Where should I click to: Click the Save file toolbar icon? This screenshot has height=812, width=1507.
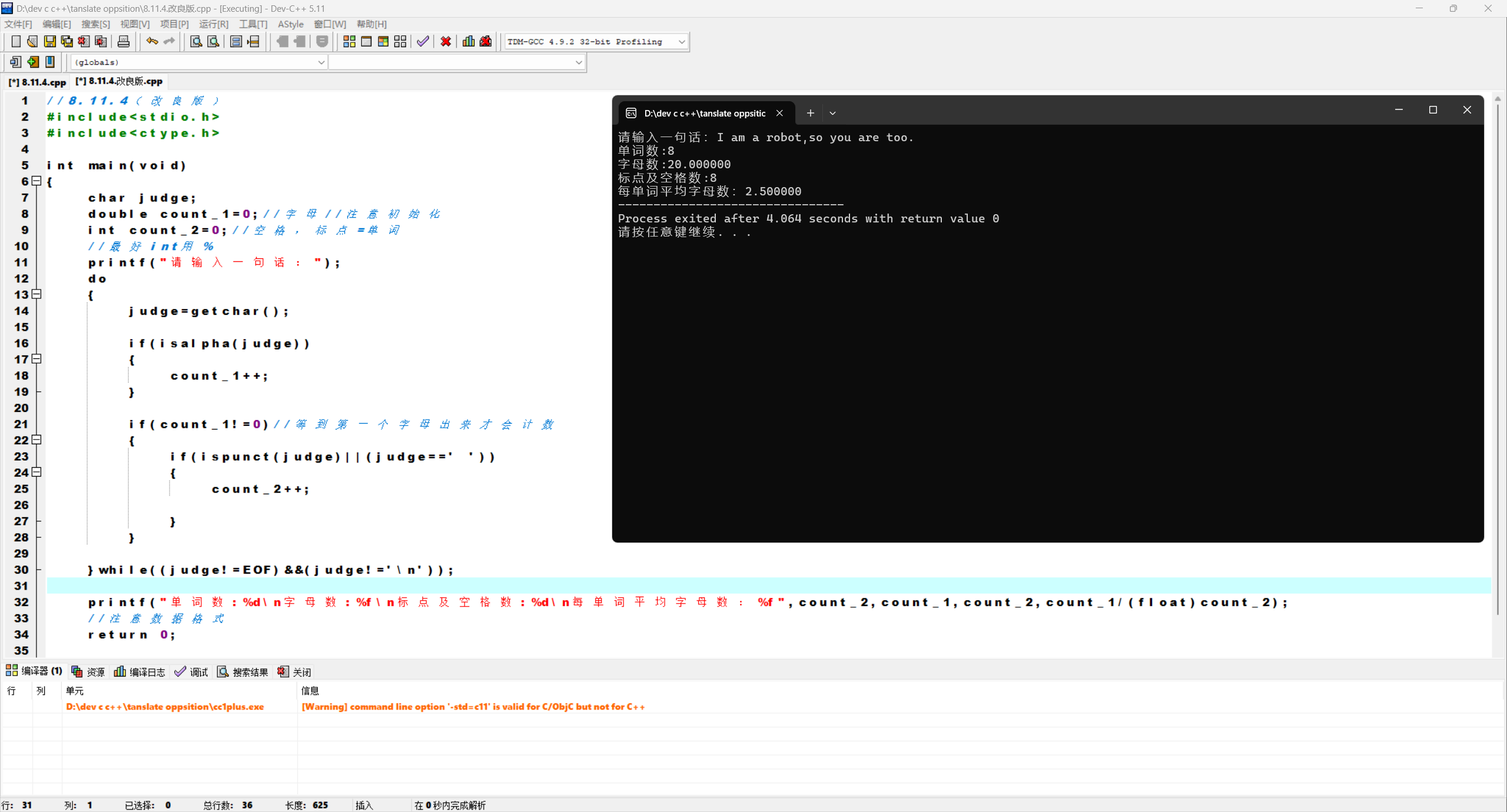[x=50, y=42]
